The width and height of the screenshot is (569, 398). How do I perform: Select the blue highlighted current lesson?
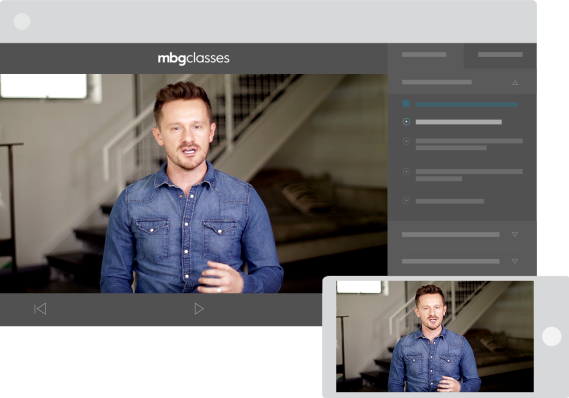[467, 104]
